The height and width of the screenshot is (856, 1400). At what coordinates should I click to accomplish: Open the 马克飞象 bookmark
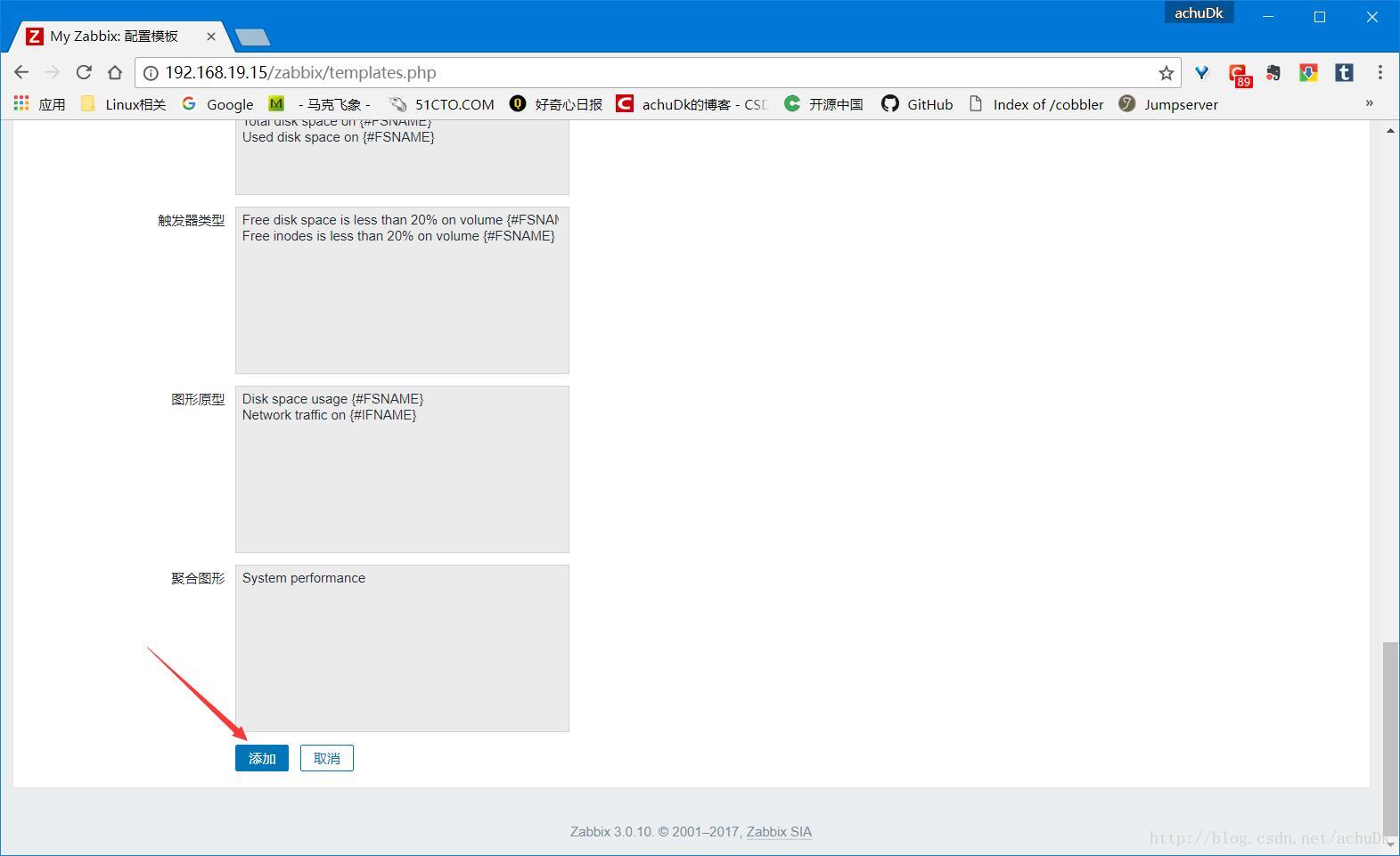click(x=320, y=104)
